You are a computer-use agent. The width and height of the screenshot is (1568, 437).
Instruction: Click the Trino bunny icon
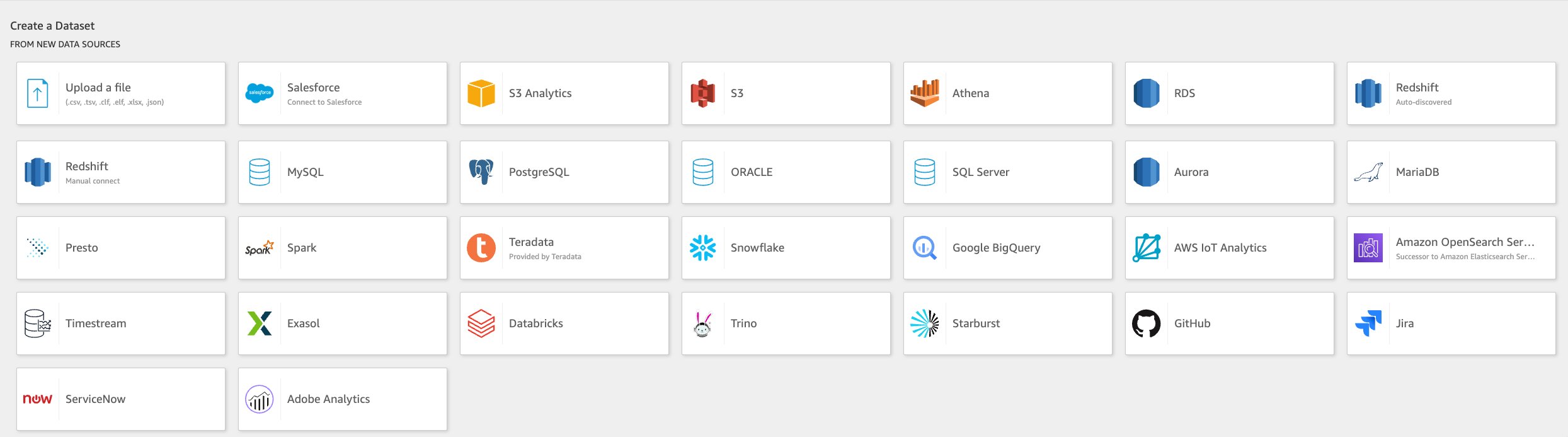703,323
